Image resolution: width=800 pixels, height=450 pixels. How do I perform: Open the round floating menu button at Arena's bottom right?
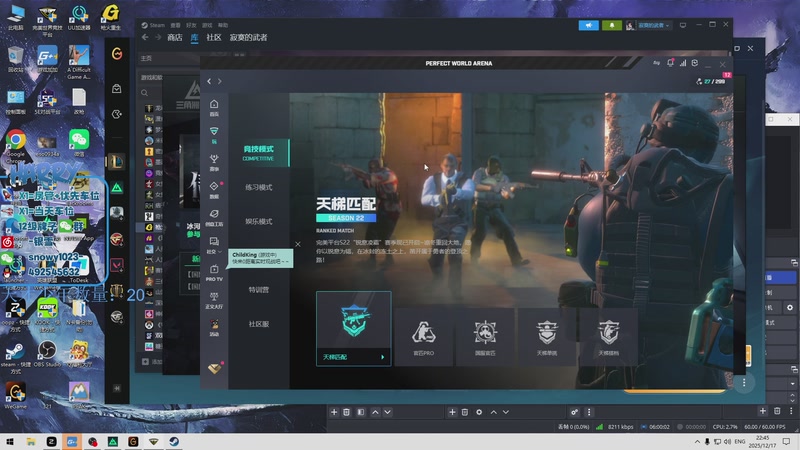click(x=744, y=383)
